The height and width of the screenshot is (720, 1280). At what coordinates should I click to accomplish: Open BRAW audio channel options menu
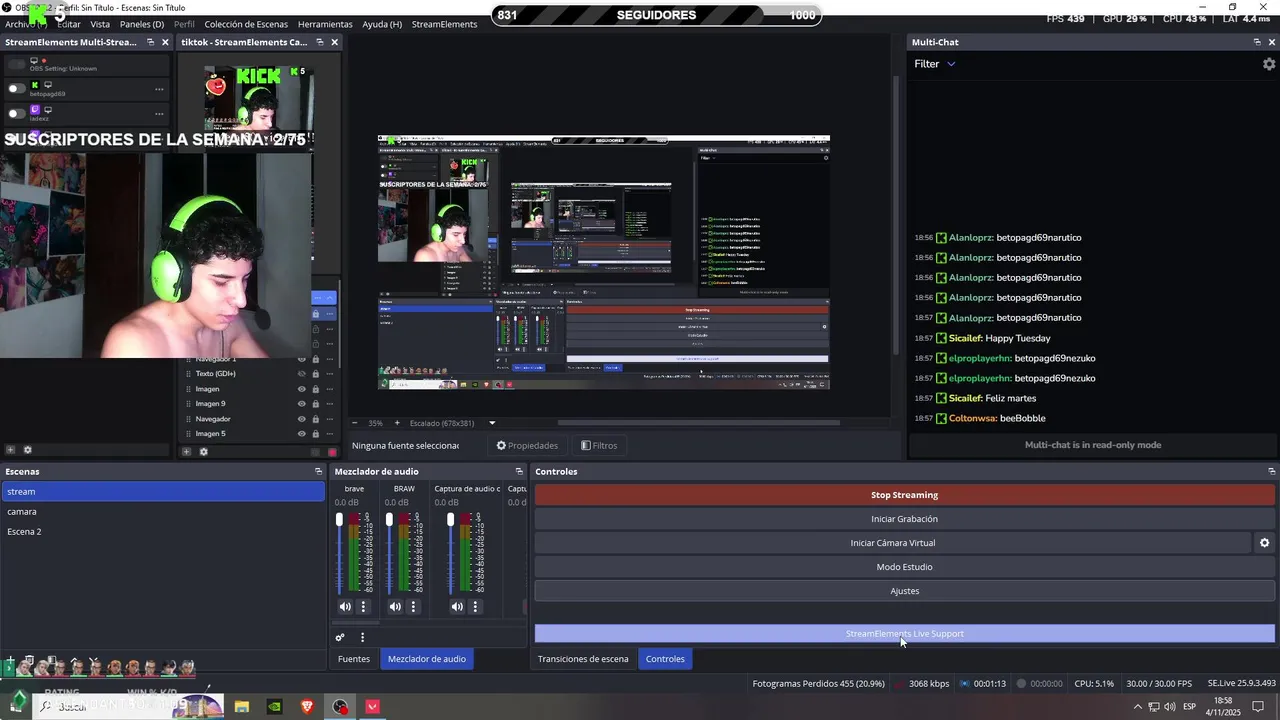pyautogui.click(x=413, y=606)
